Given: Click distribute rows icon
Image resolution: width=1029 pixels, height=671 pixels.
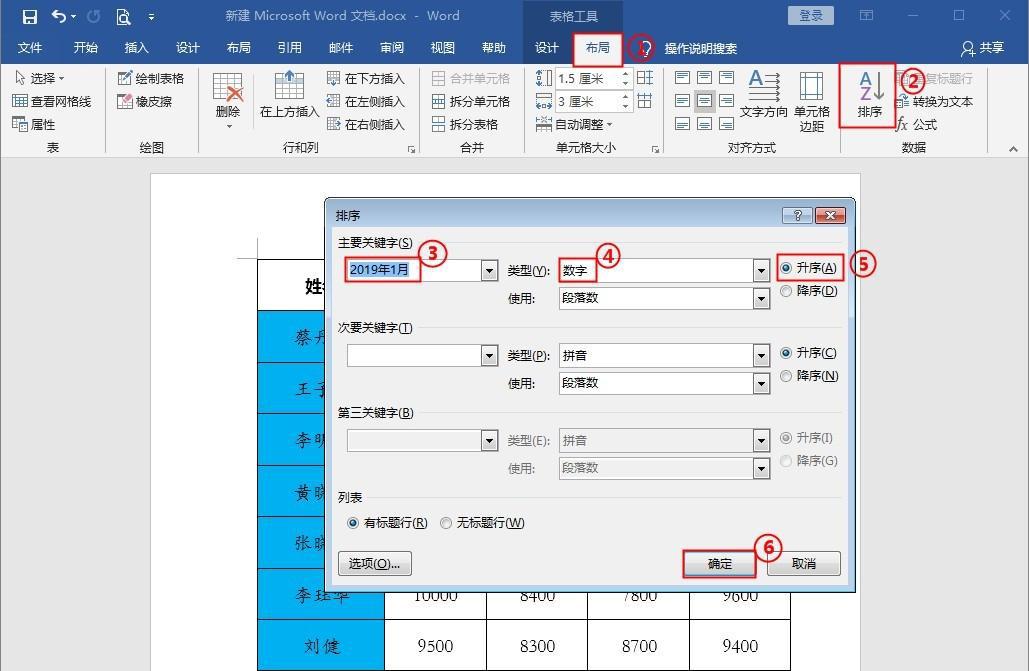Looking at the screenshot, I should click(644, 78).
